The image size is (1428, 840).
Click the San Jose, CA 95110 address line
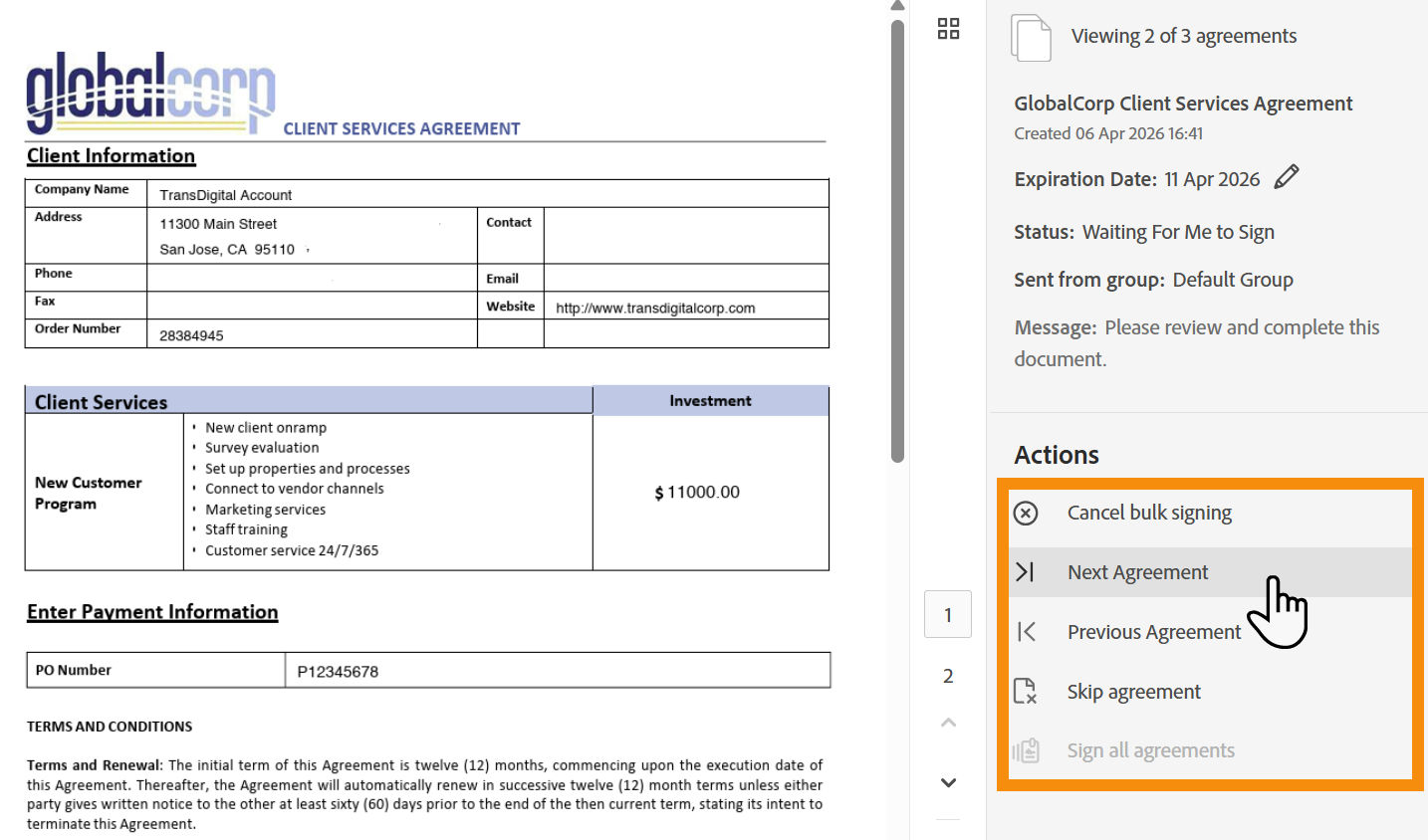tap(227, 250)
